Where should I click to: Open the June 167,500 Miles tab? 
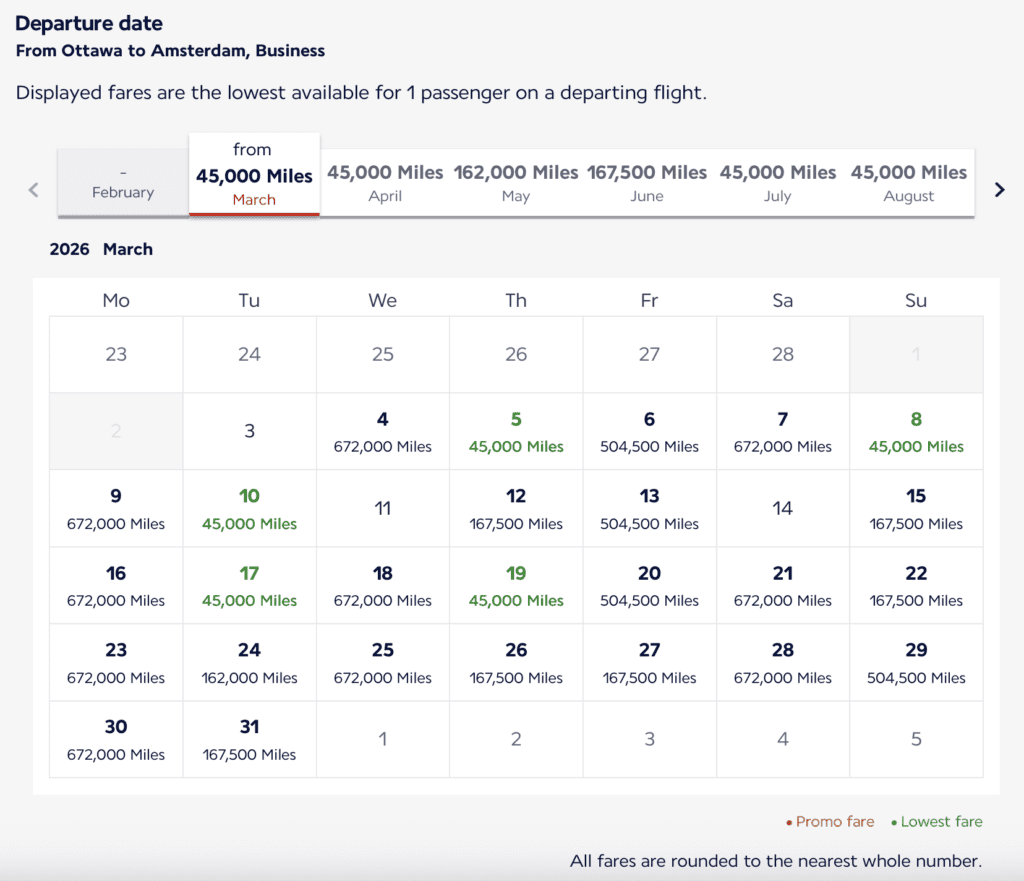(x=647, y=183)
